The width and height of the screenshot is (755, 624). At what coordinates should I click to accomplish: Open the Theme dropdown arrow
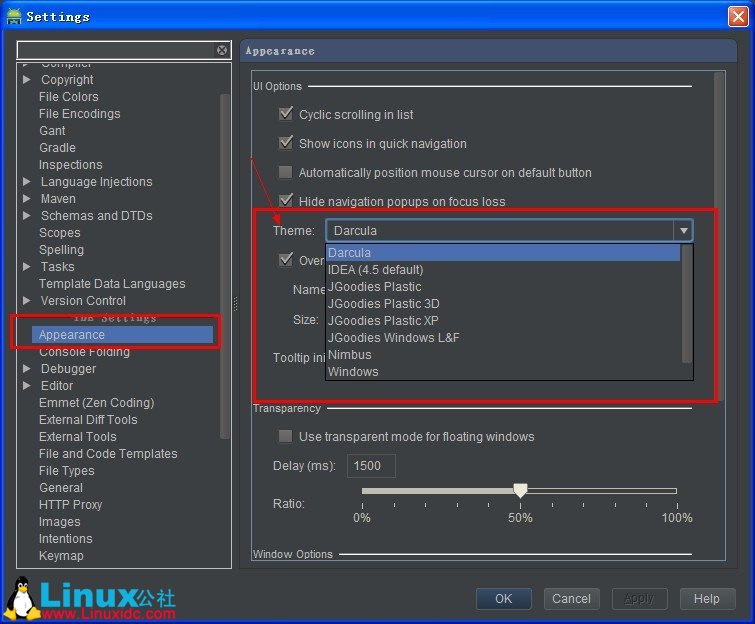coord(683,231)
